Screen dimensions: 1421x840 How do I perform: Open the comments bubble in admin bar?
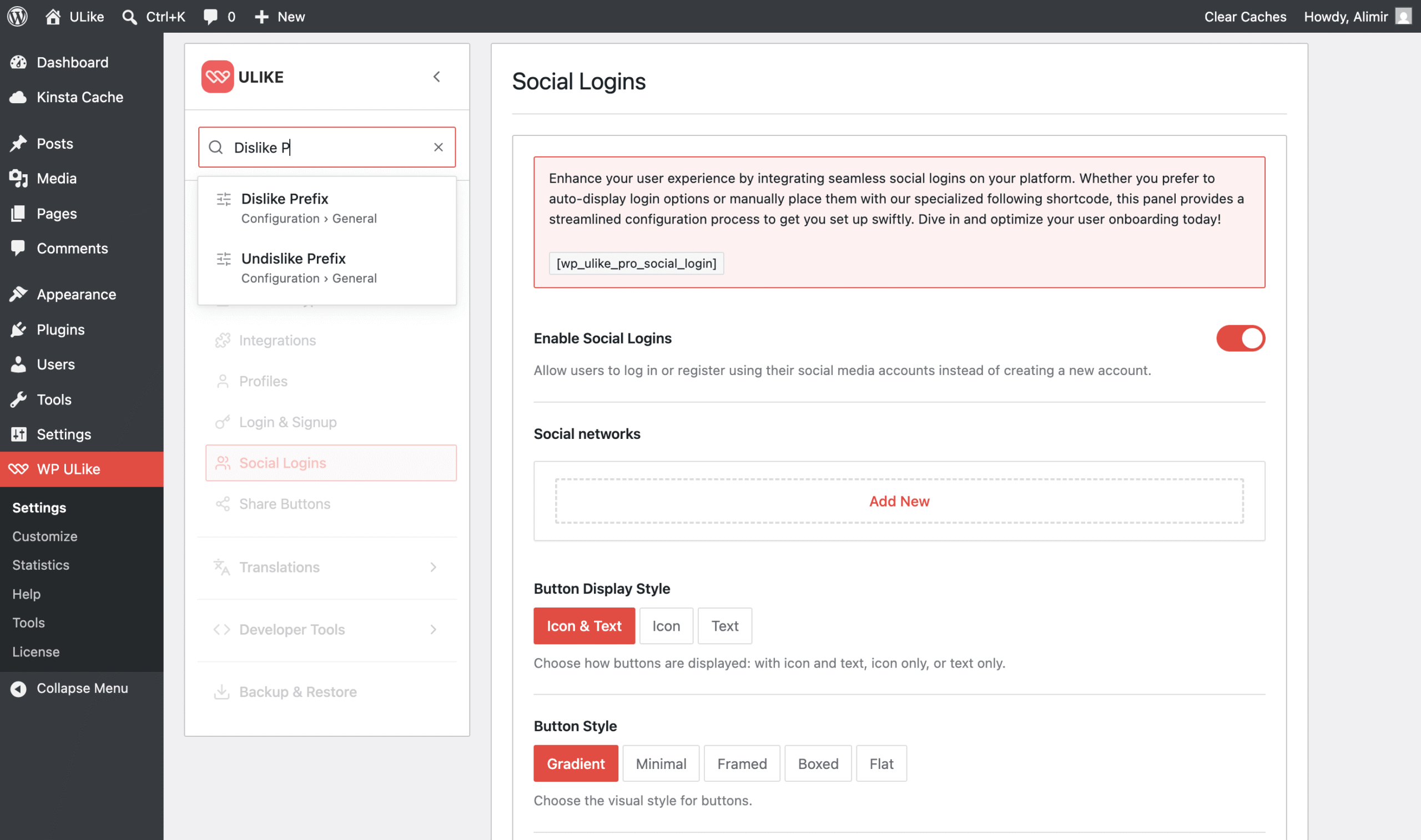[x=219, y=17]
